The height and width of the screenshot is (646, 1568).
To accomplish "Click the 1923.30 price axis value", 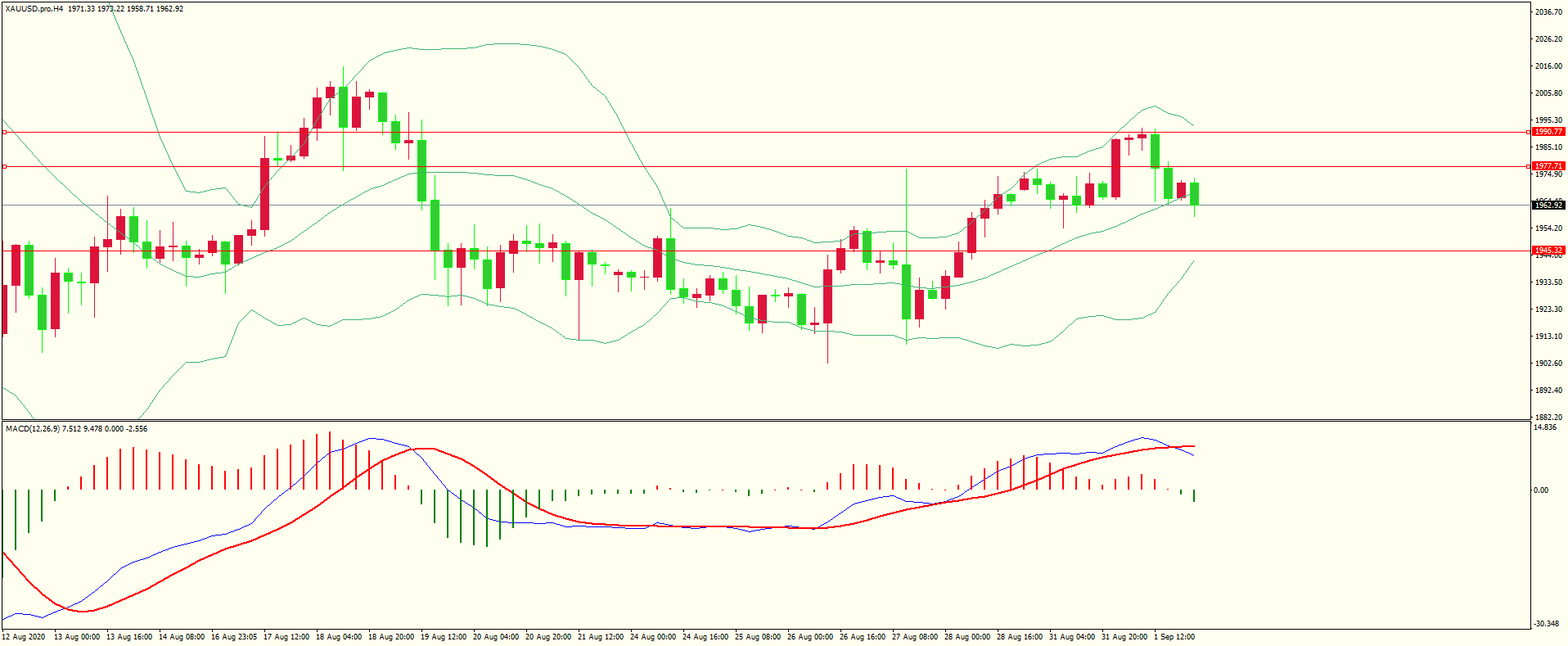I will pyautogui.click(x=1548, y=309).
